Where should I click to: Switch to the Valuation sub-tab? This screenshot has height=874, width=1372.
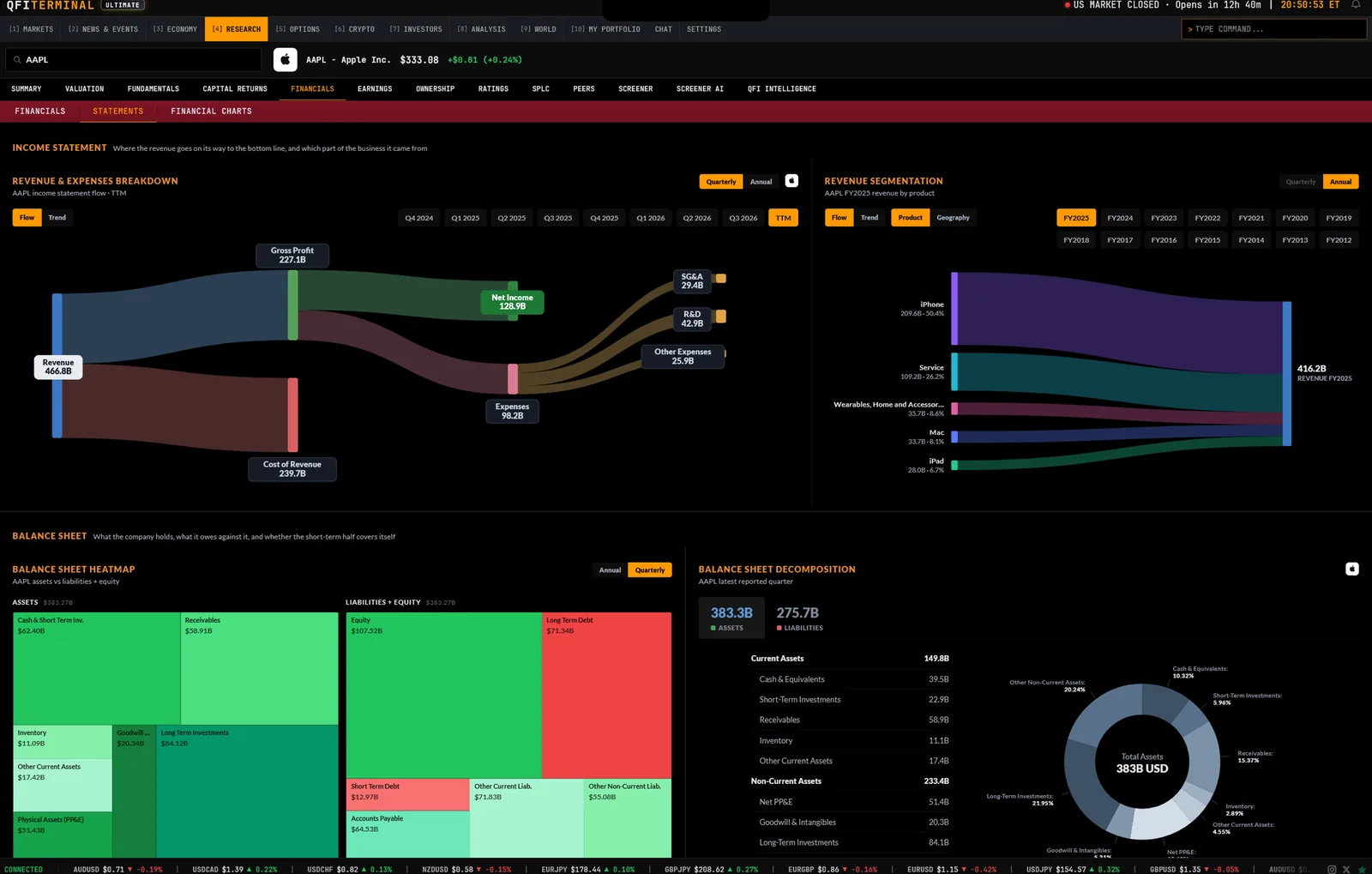[85, 89]
